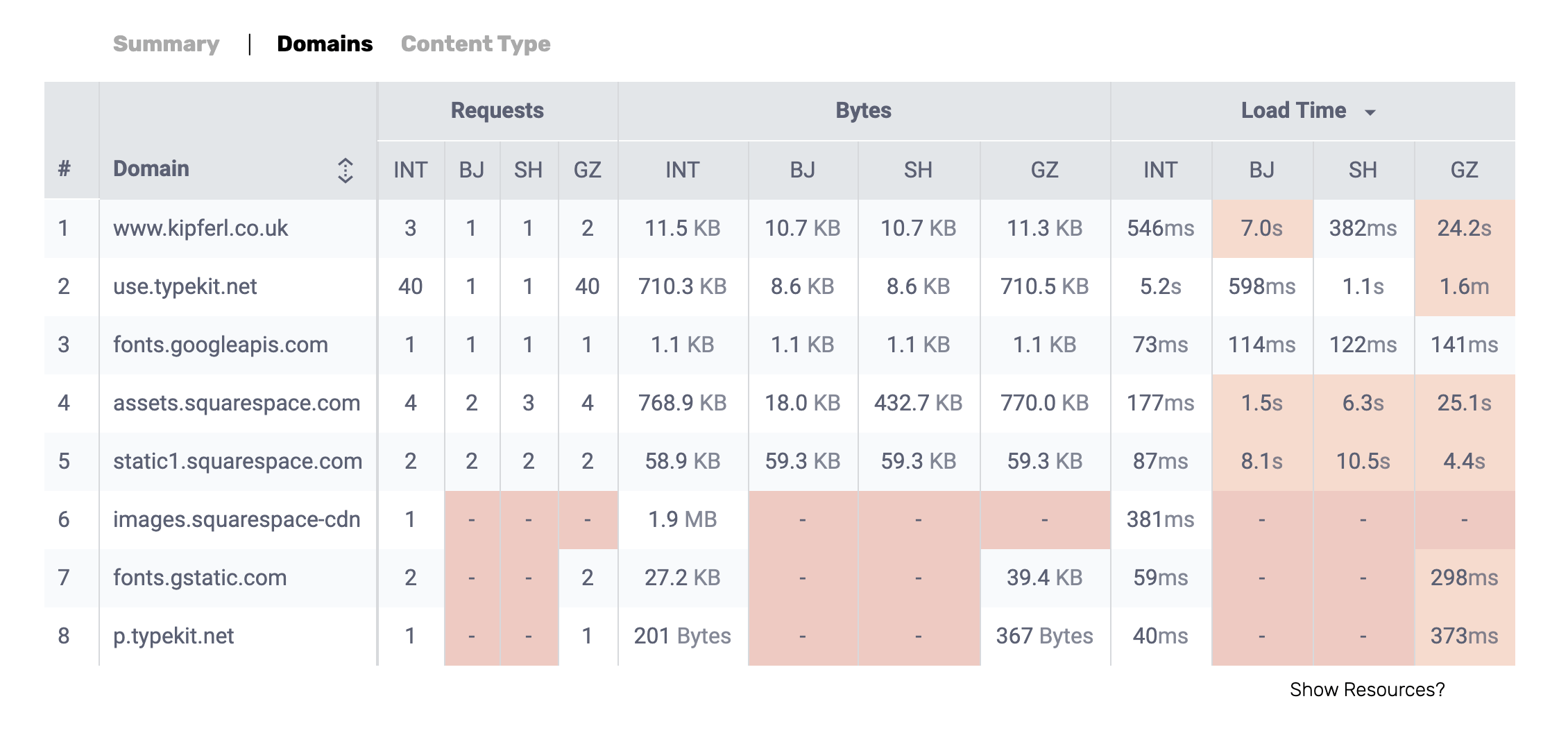Screen dimensions: 1568x735
Task: Click the 770.0 KB bytes cell
Action: (x=1045, y=403)
